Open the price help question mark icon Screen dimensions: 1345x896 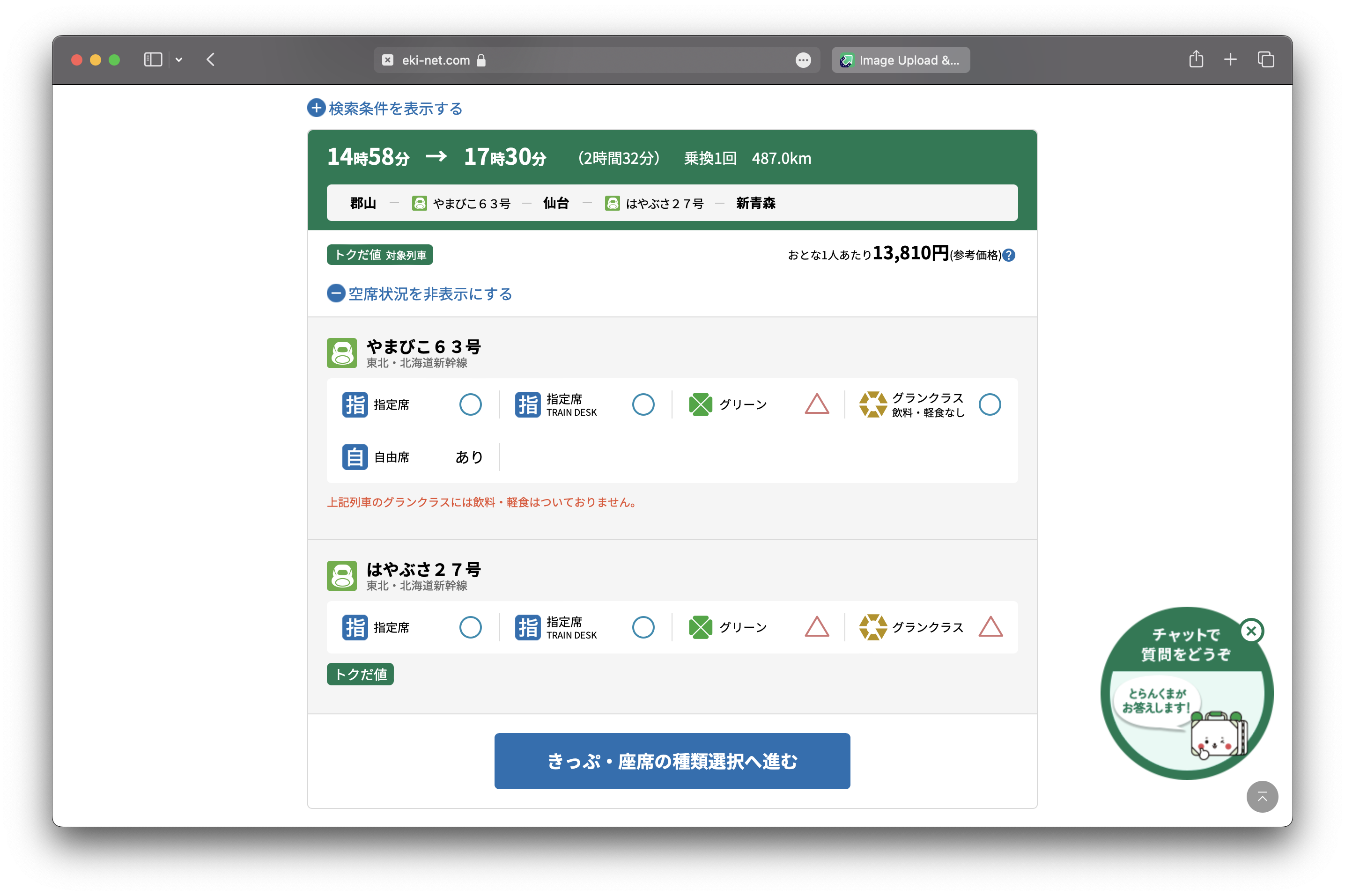1010,256
